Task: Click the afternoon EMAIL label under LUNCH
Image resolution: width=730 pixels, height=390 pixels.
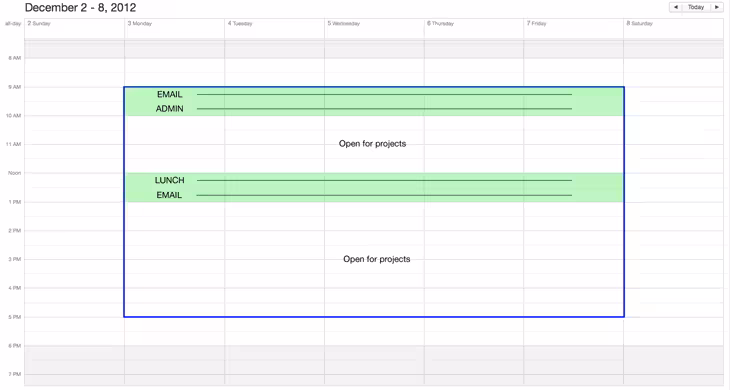Action: [x=169, y=195]
